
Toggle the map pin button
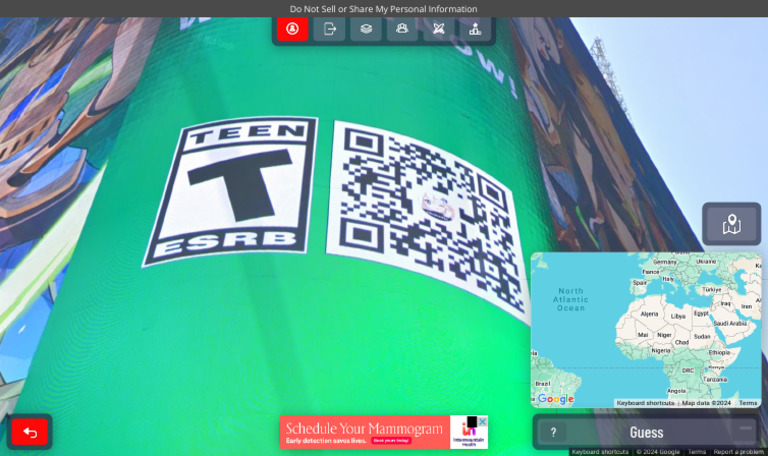pos(731,224)
